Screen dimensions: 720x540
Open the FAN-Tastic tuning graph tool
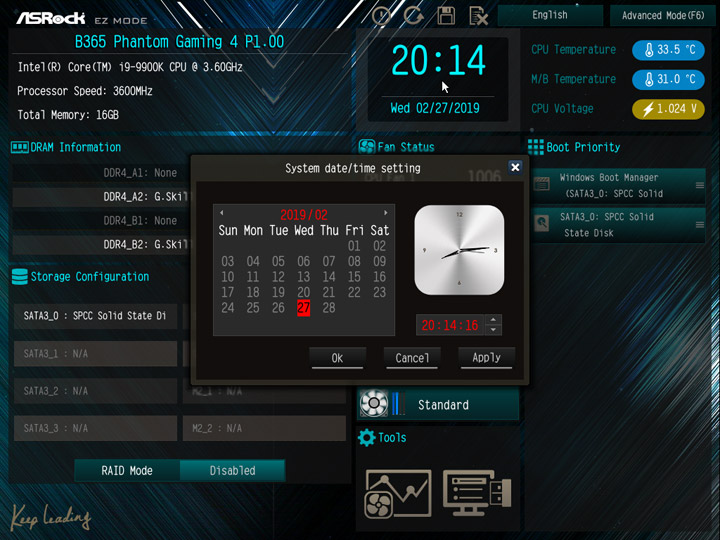pyautogui.click(x=398, y=494)
